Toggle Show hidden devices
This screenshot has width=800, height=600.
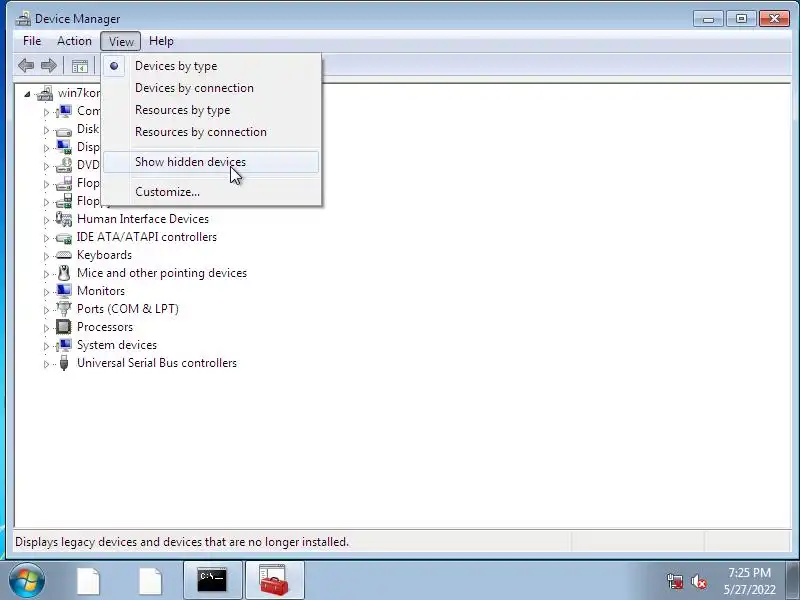coord(211,162)
